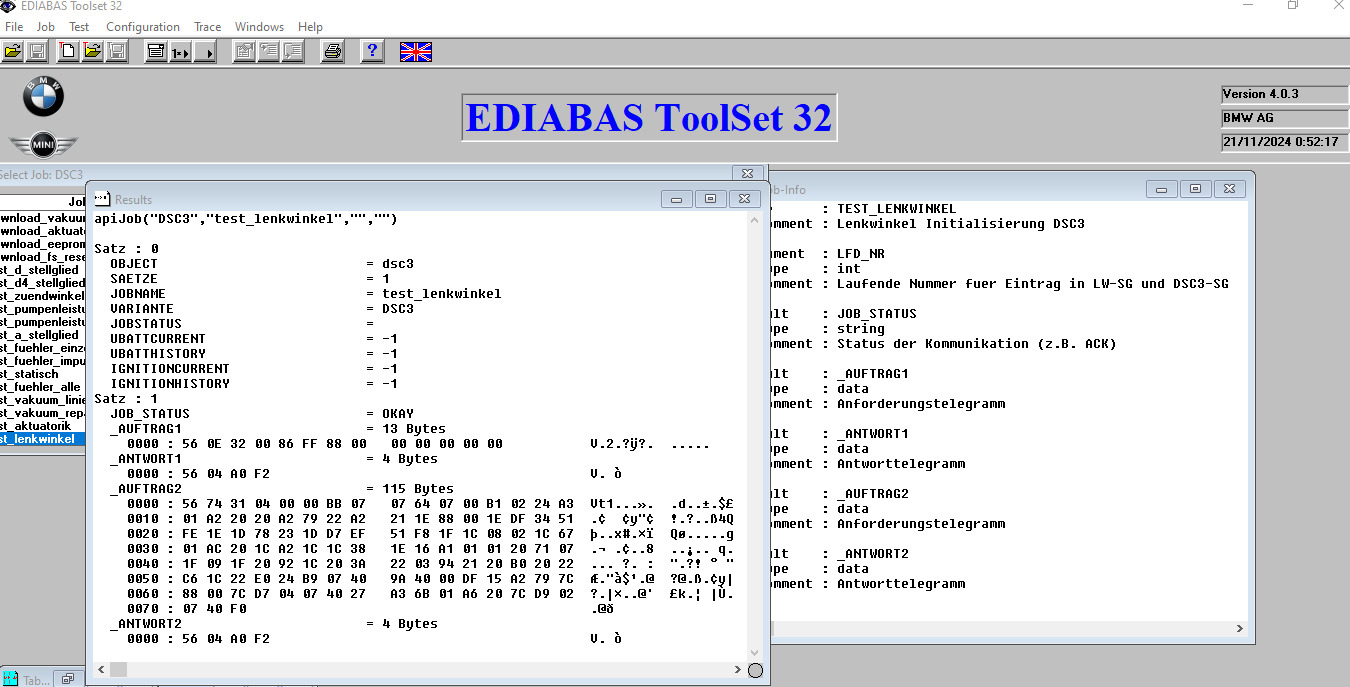Click the _AUFTRAG2 115 Bytes line
Image resolution: width=1350 pixels, height=687 pixels.
pyautogui.click(x=282, y=489)
